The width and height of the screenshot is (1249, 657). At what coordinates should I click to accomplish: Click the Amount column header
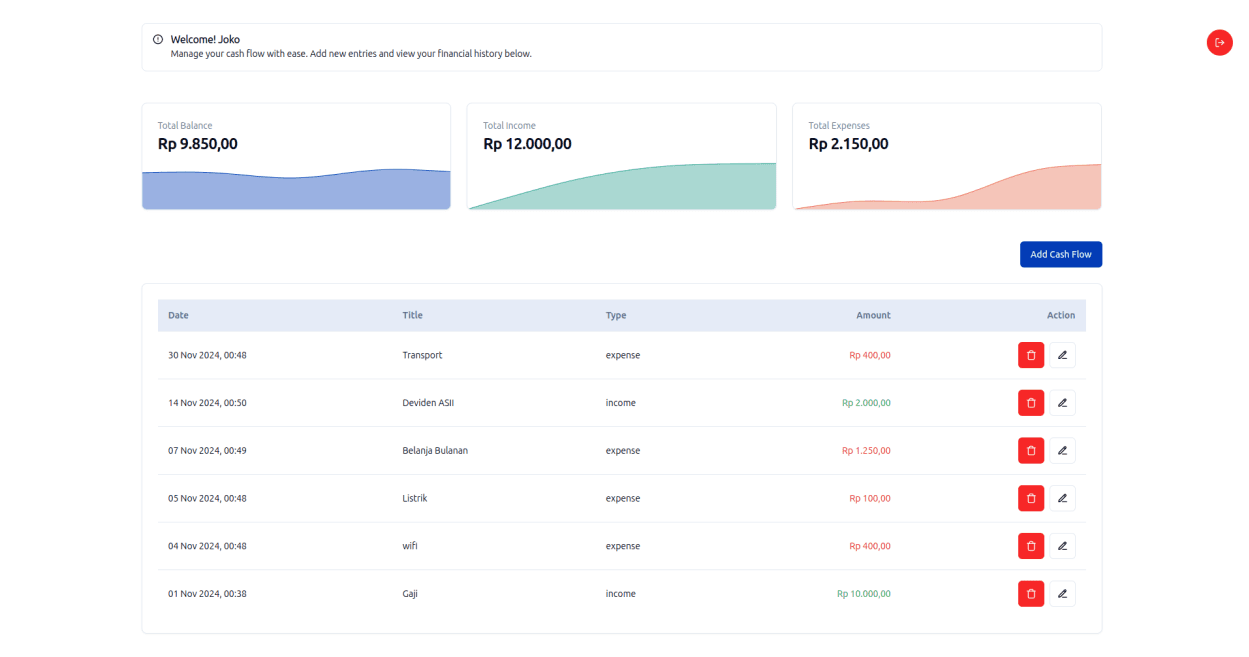(x=873, y=315)
